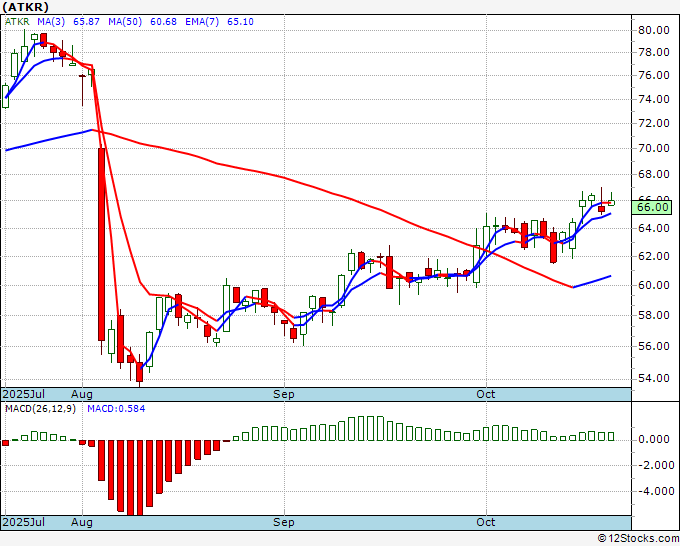
Task: Click the large red gap-down candle in August
Action: (101, 244)
